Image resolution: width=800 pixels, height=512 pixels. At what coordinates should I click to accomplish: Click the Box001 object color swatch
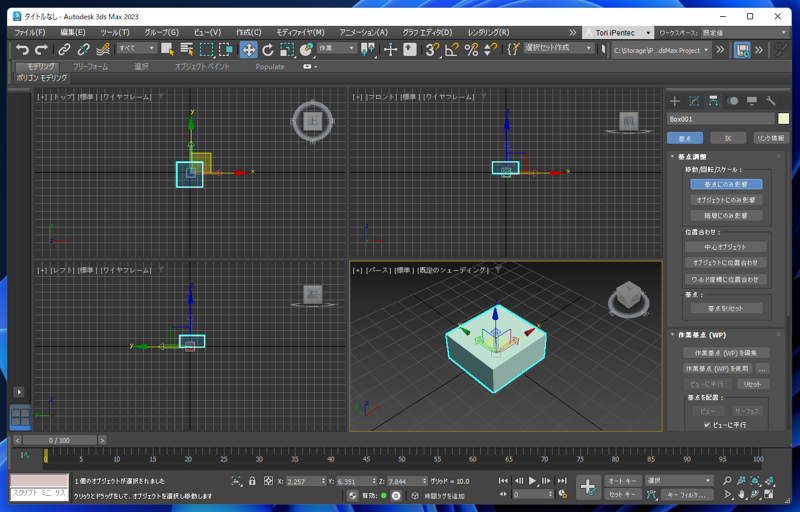point(783,119)
